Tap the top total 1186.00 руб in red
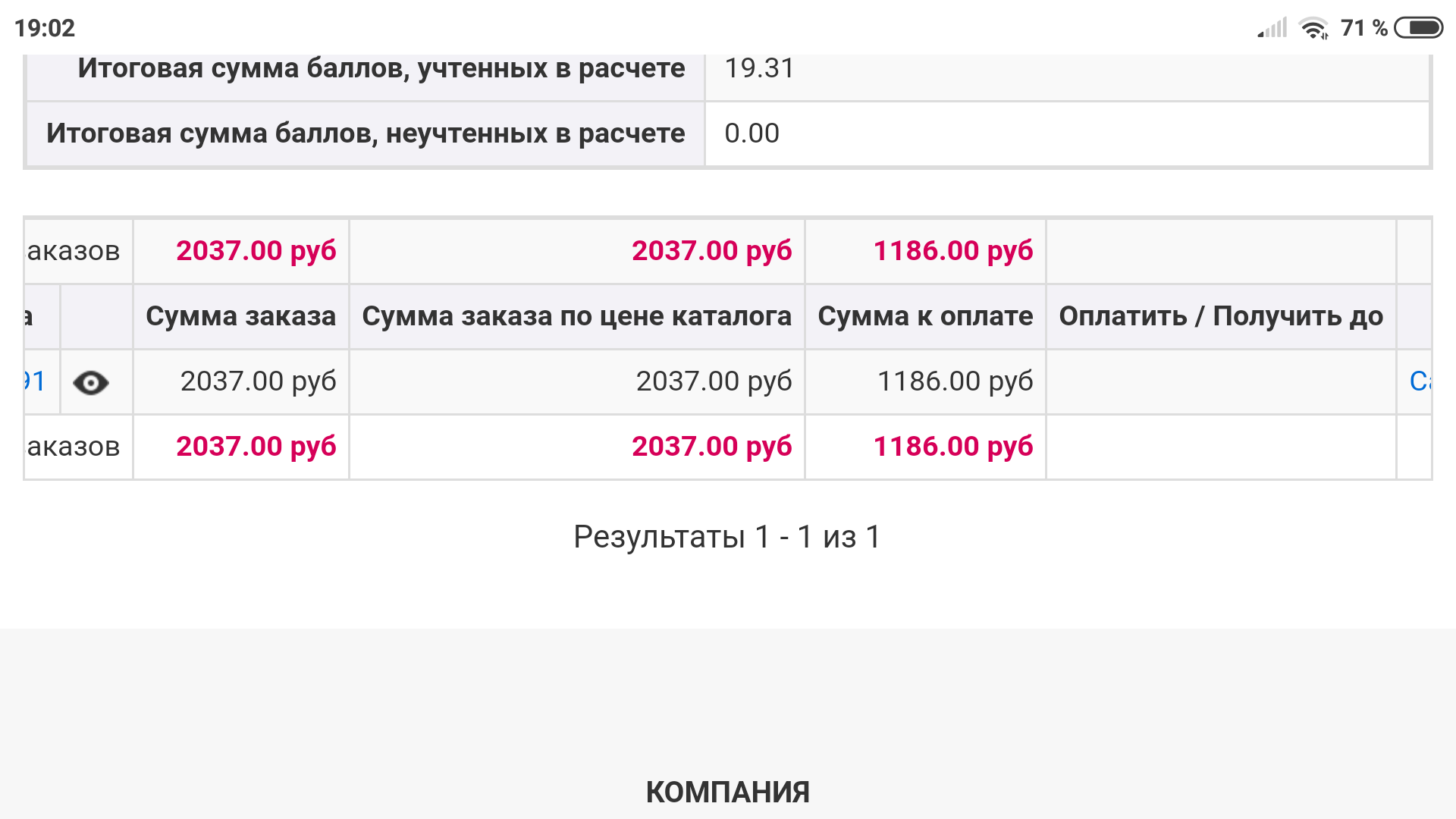This screenshot has height=819, width=1456. [x=953, y=251]
